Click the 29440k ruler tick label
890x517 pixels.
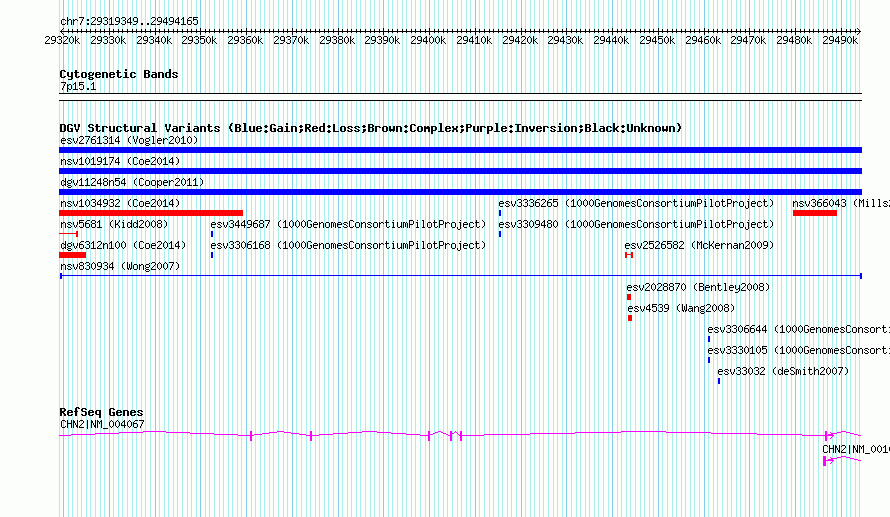[x=611, y=40]
